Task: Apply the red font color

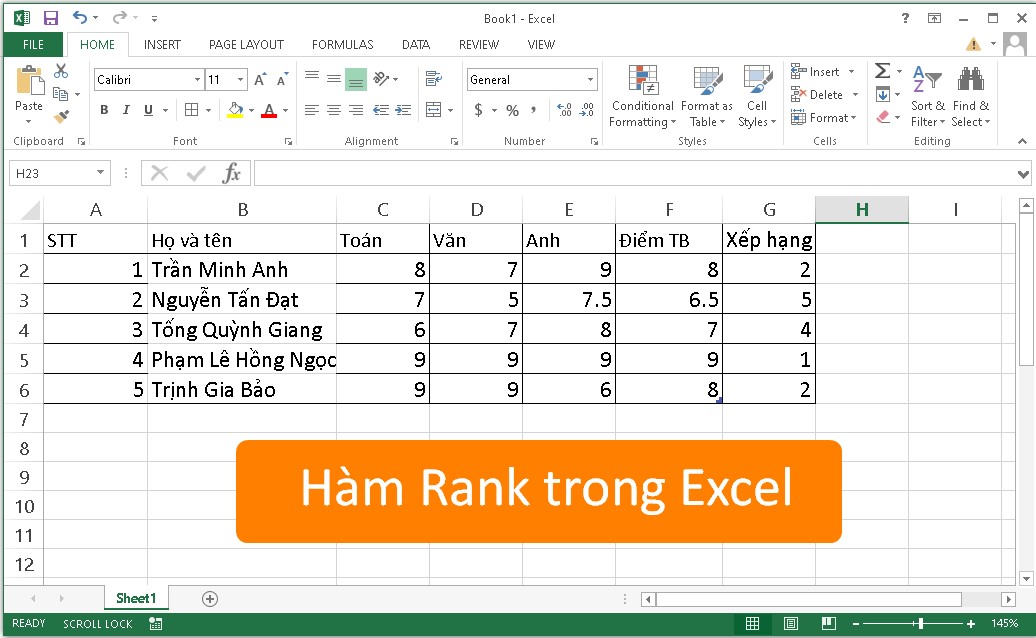Action: pyautogui.click(x=269, y=110)
